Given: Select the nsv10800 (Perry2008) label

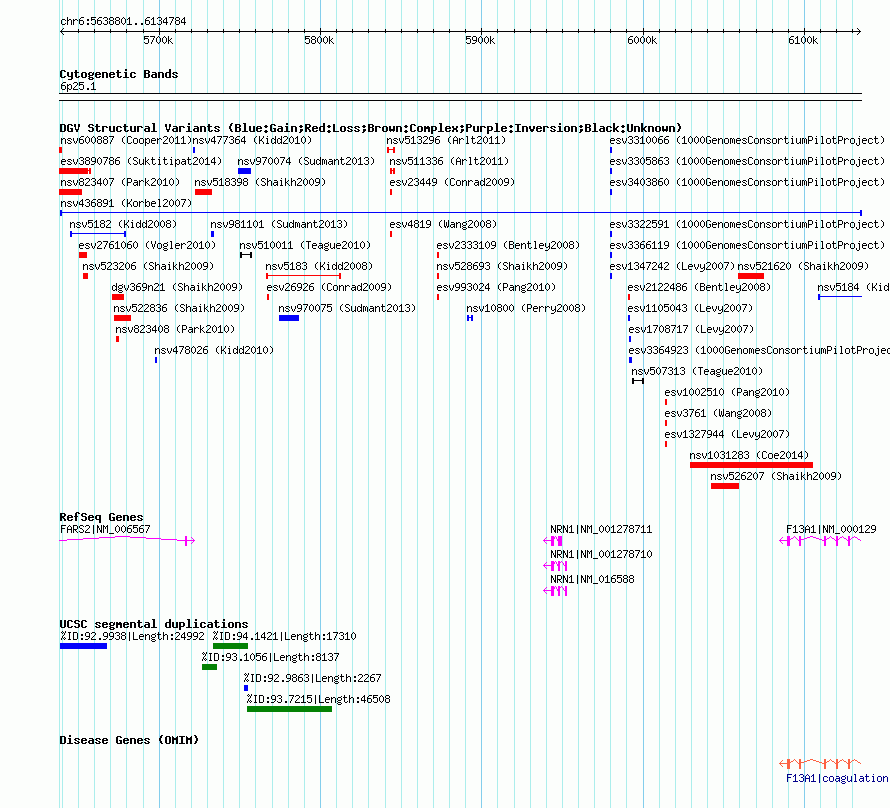Looking at the screenshot, I should 526,308.
